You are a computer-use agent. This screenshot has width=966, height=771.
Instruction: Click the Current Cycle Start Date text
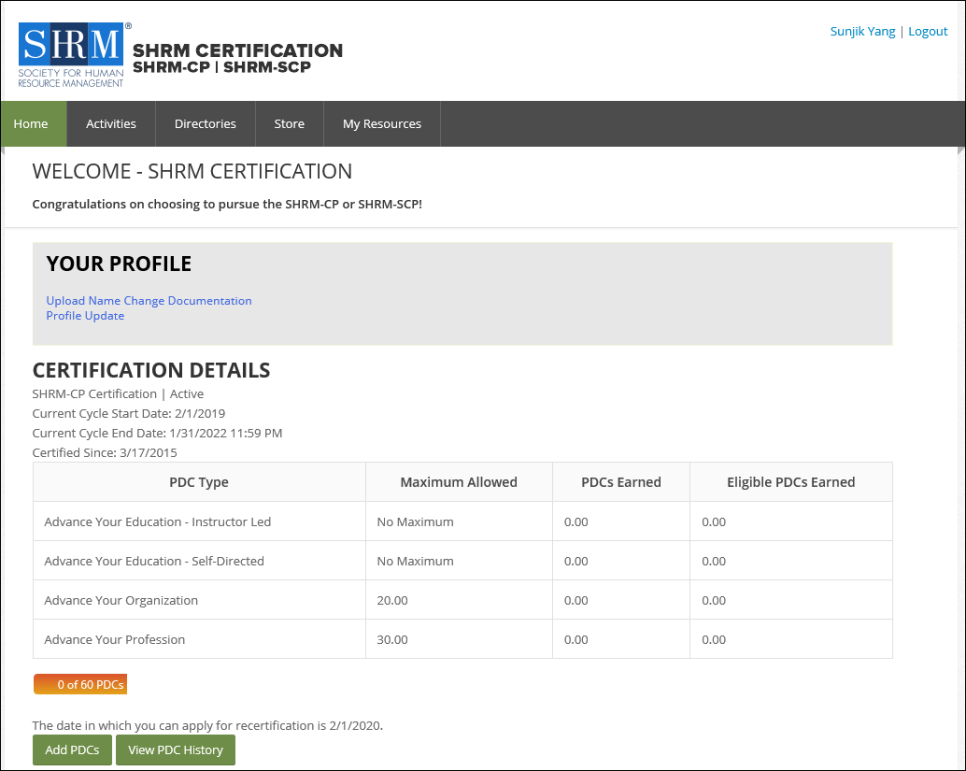tap(129, 414)
